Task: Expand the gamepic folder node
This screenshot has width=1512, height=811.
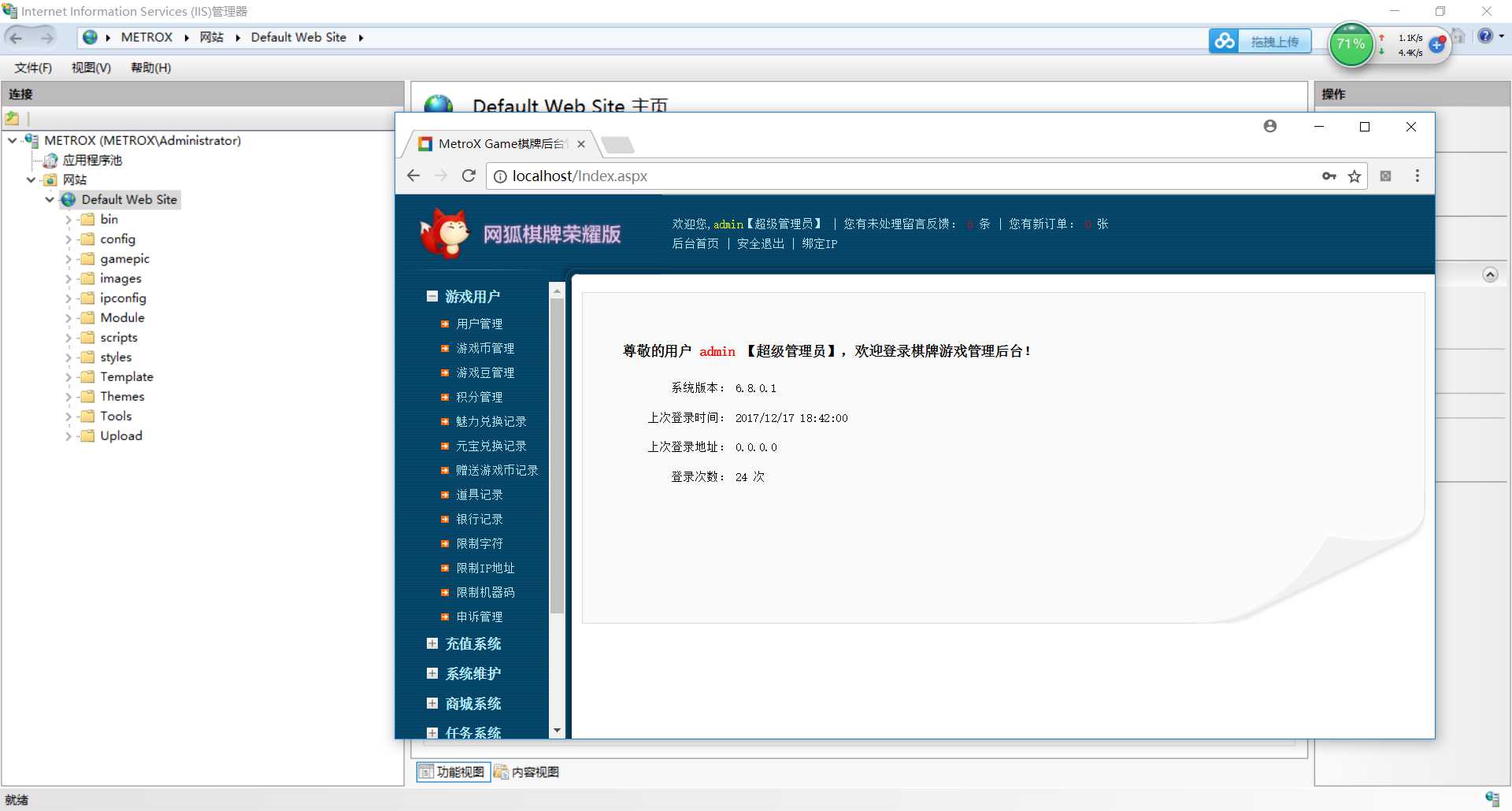Action: click(69, 259)
